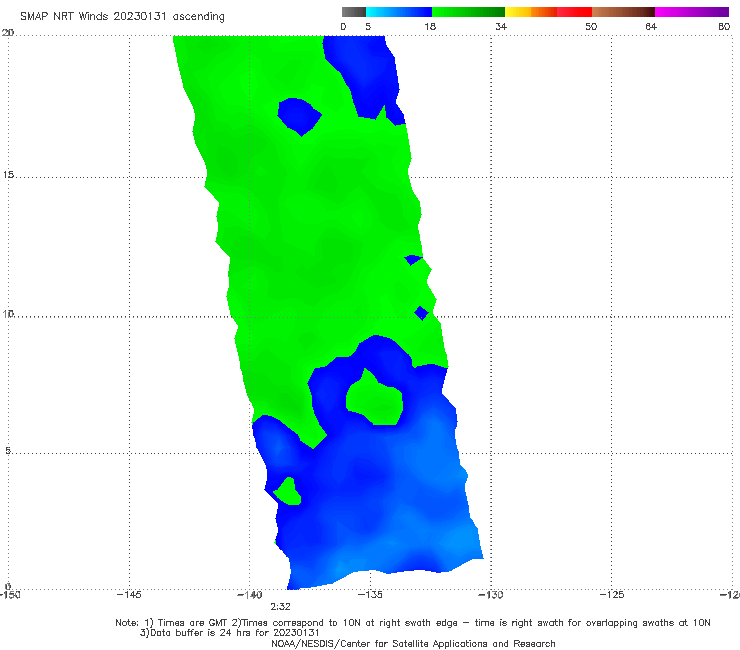740x650 pixels.
Task: Click the small green patch near 3N at the swath's west edge
Action: 288,492
